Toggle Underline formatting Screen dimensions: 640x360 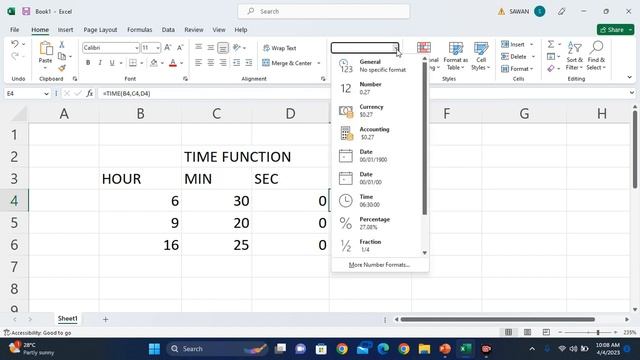coord(112,63)
